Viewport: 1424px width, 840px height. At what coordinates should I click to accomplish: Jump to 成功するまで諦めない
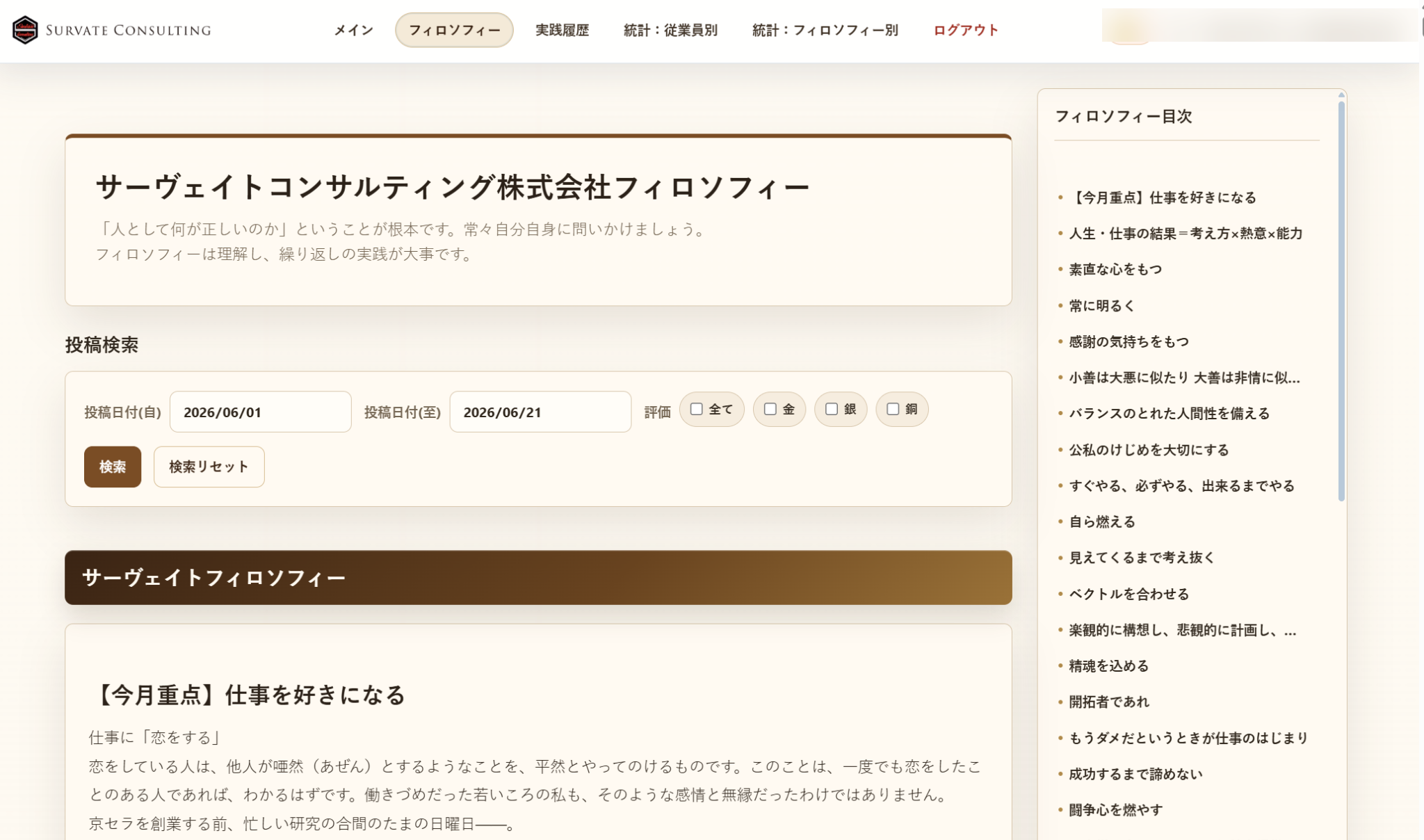(x=1135, y=774)
